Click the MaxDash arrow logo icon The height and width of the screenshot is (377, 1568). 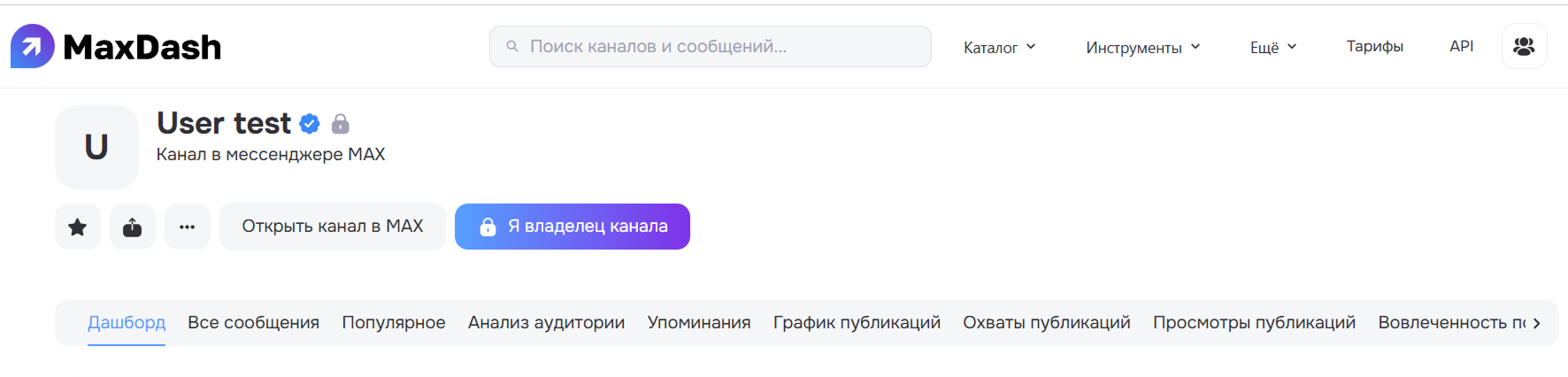coord(33,46)
